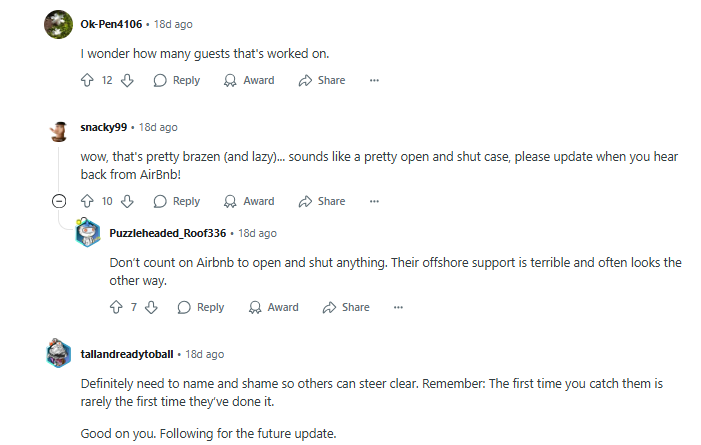Open more options on Puzzleheaded_Roof336's reply
The image size is (701, 445).
click(x=399, y=307)
